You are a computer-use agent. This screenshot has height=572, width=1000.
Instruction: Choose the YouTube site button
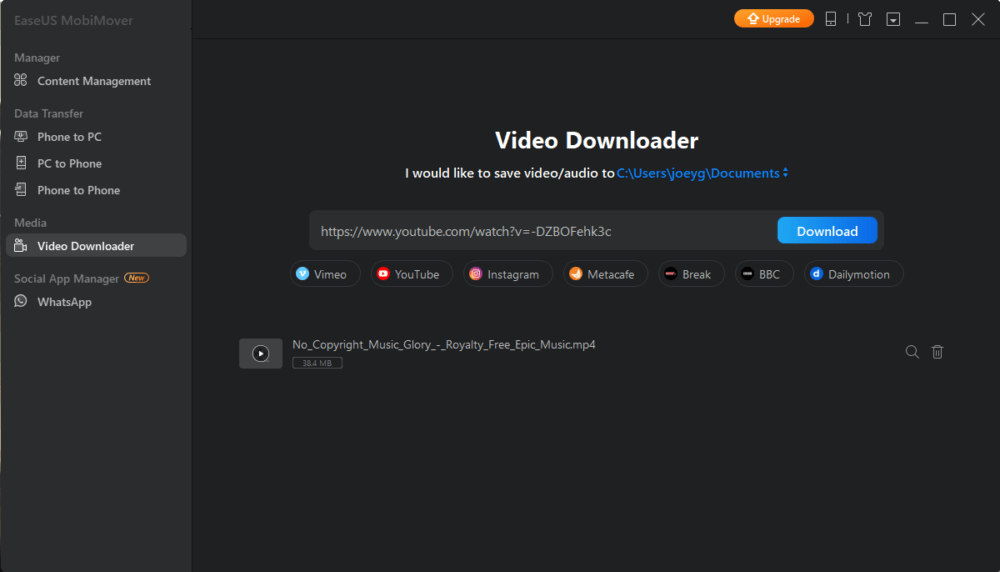coord(412,274)
